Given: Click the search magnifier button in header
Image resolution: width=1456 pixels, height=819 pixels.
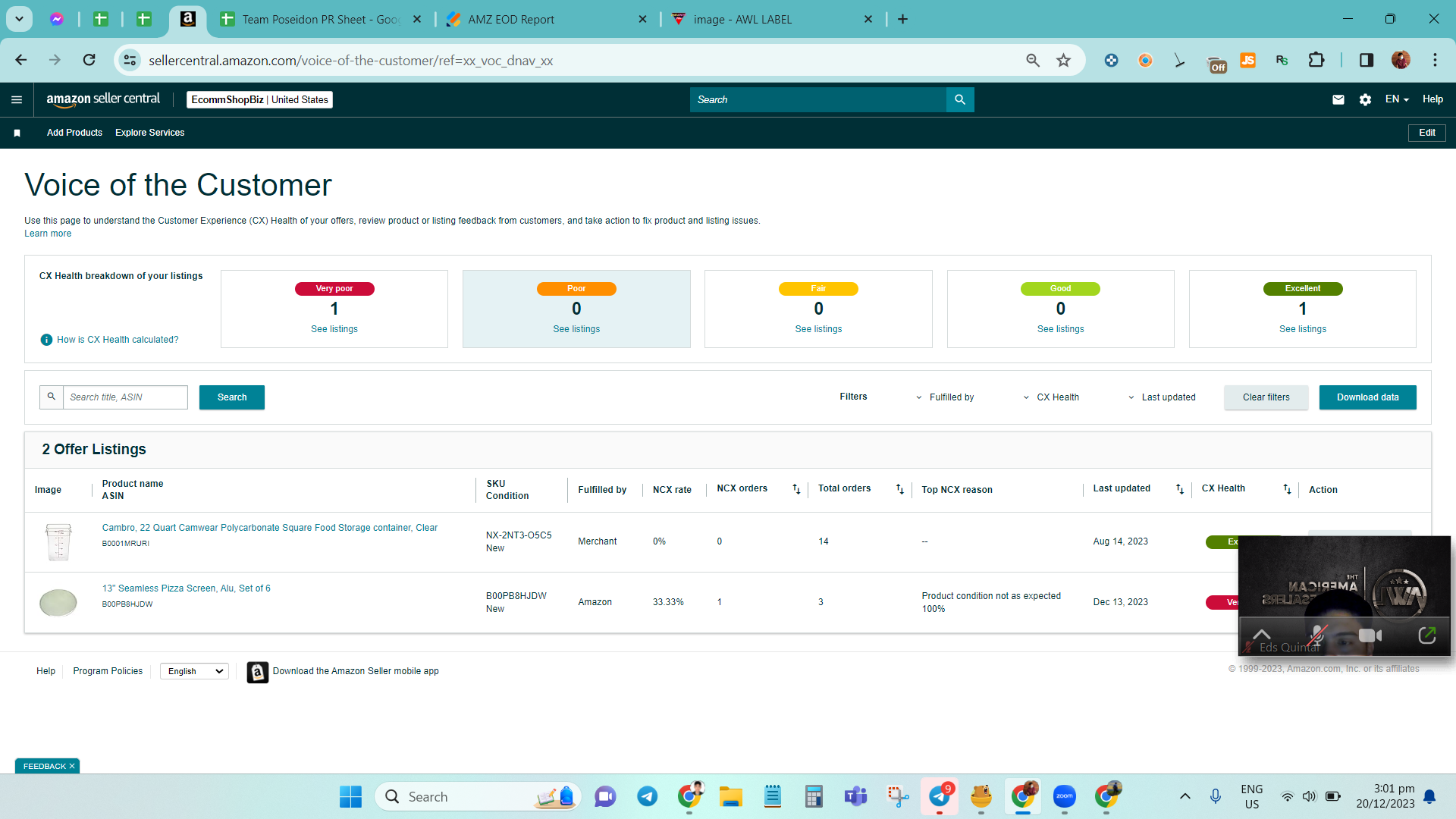Looking at the screenshot, I should [960, 99].
